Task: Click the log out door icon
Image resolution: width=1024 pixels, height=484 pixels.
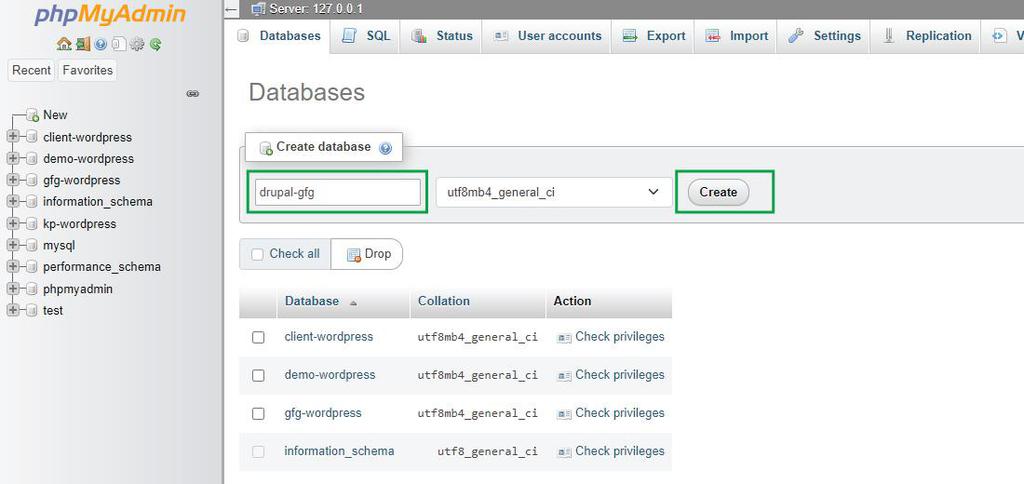Action: [x=82, y=44]
